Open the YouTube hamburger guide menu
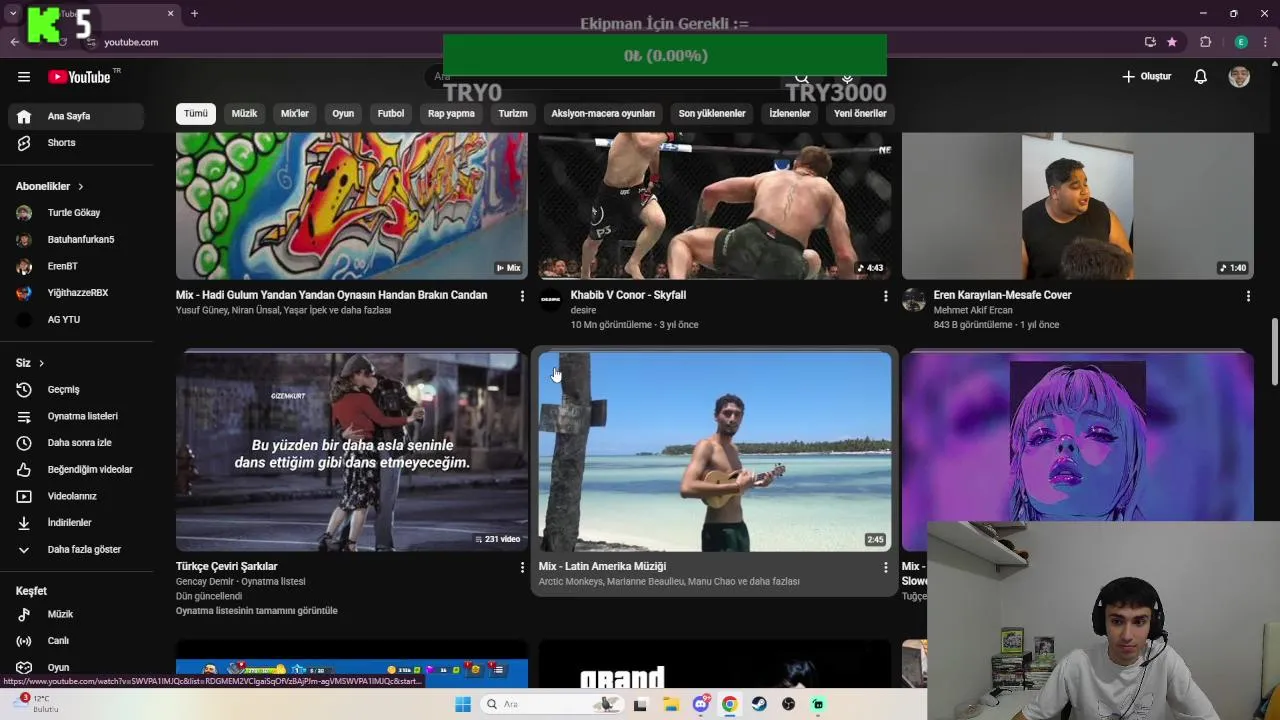 point(24,77)
